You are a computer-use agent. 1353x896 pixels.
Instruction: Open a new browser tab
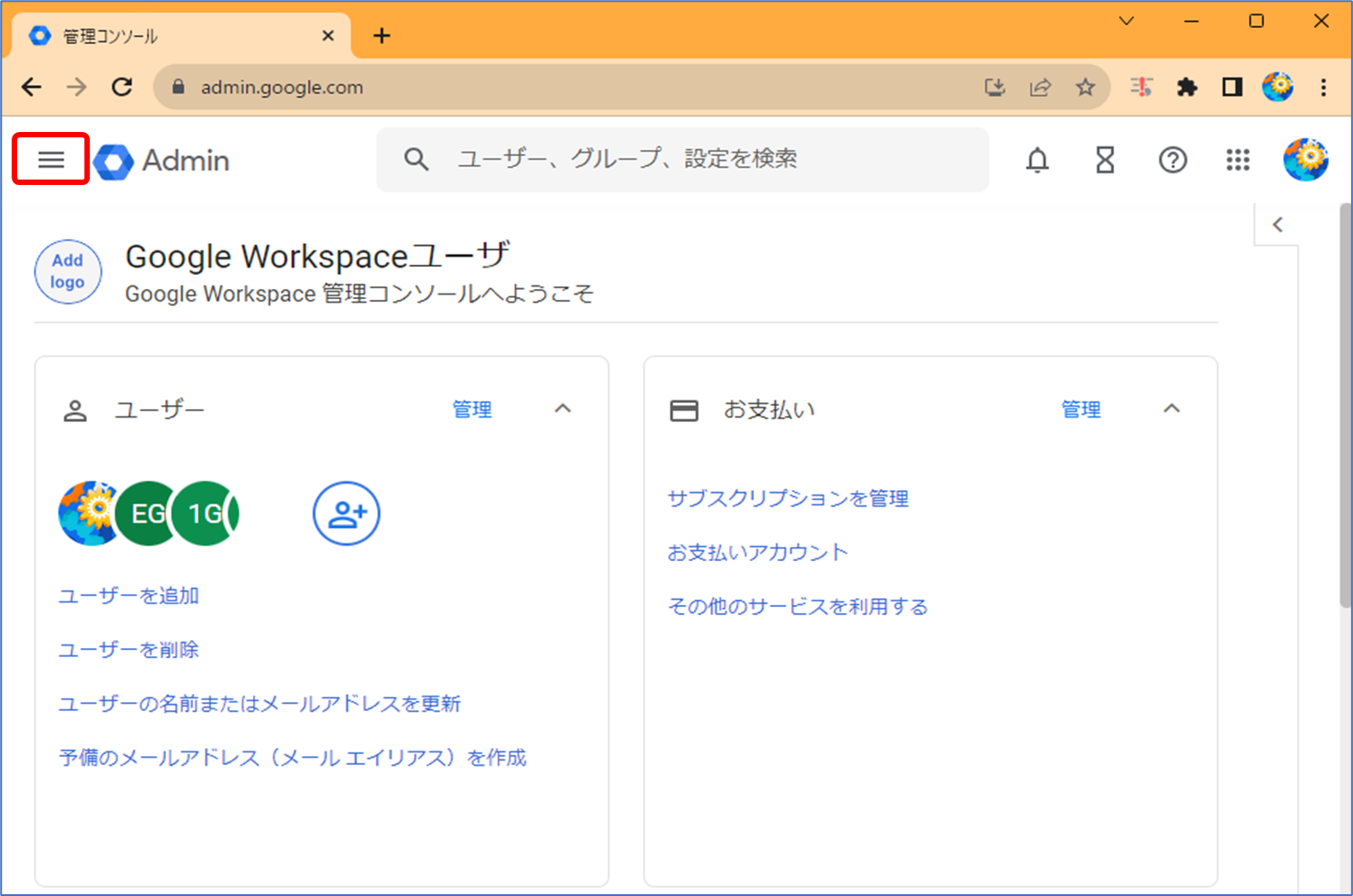[x=382, y=36]
